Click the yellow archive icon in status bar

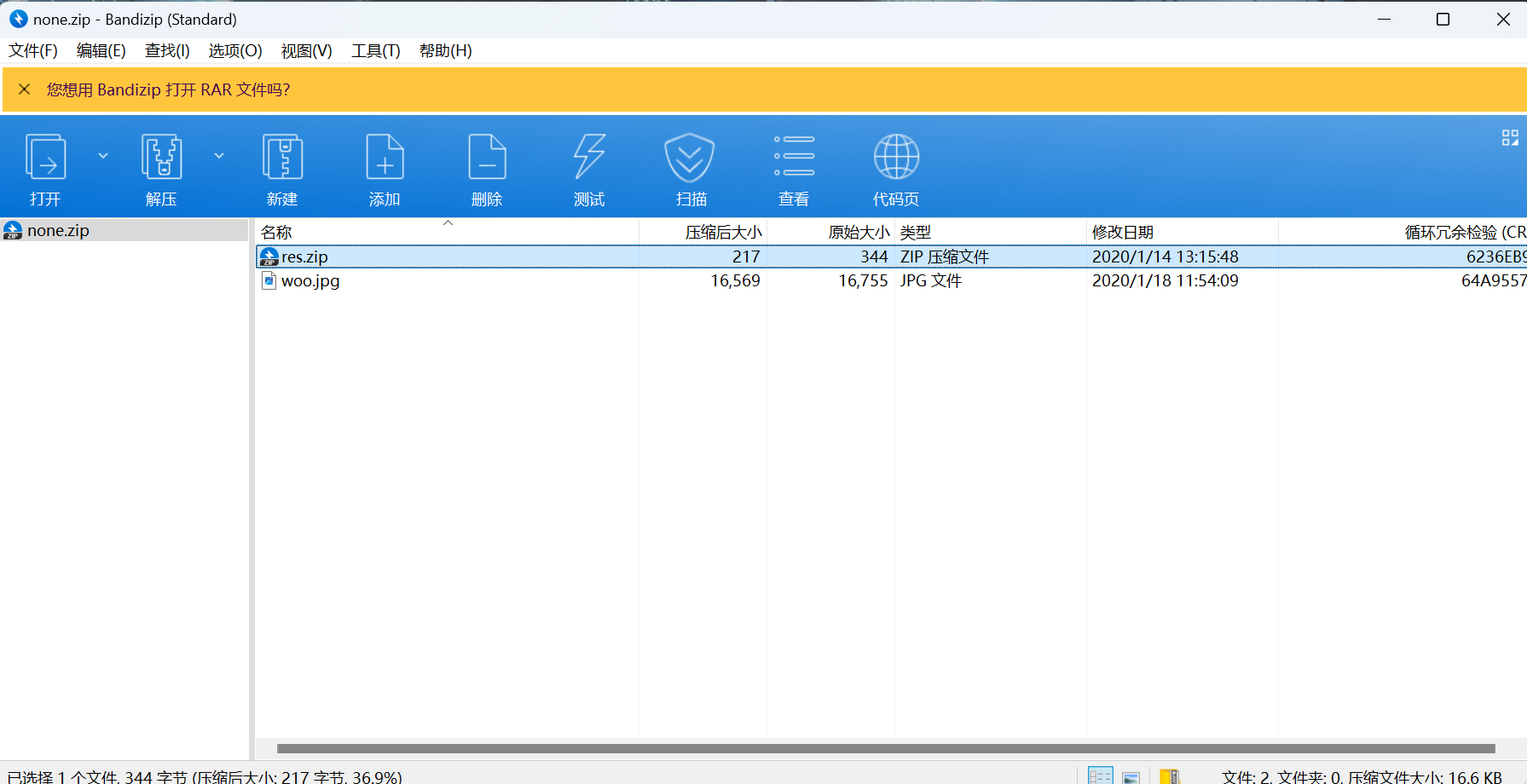(x=1170, y=776)
